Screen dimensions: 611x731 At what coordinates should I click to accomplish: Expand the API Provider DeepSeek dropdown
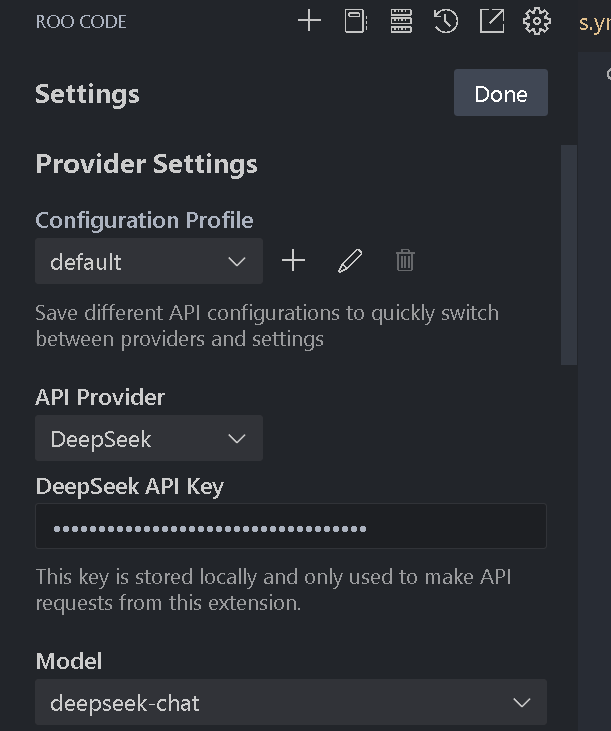[149, 438]
